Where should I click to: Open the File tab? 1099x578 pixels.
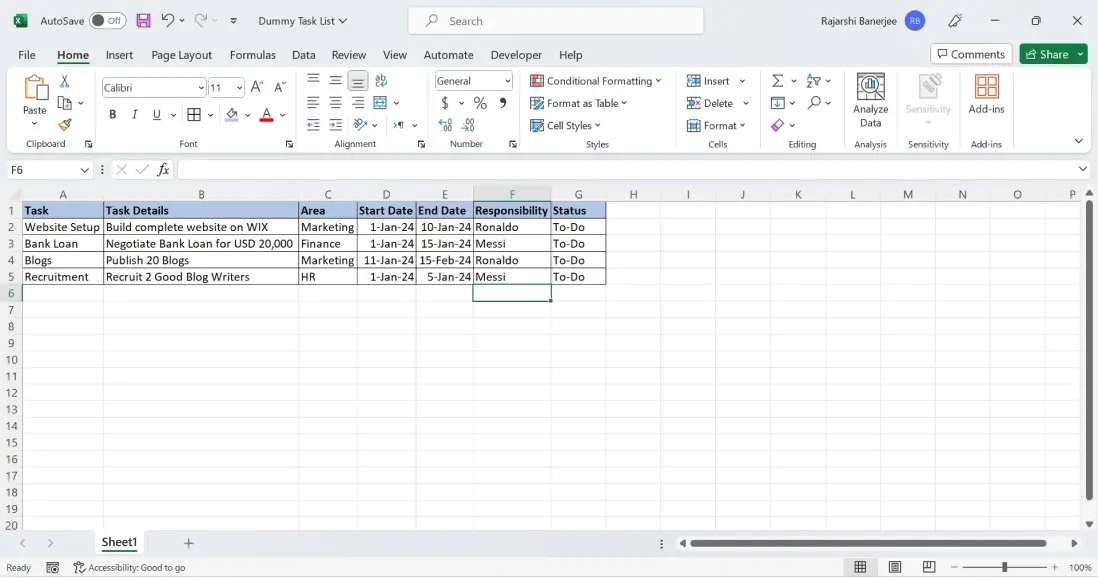[x=27, y=55]
